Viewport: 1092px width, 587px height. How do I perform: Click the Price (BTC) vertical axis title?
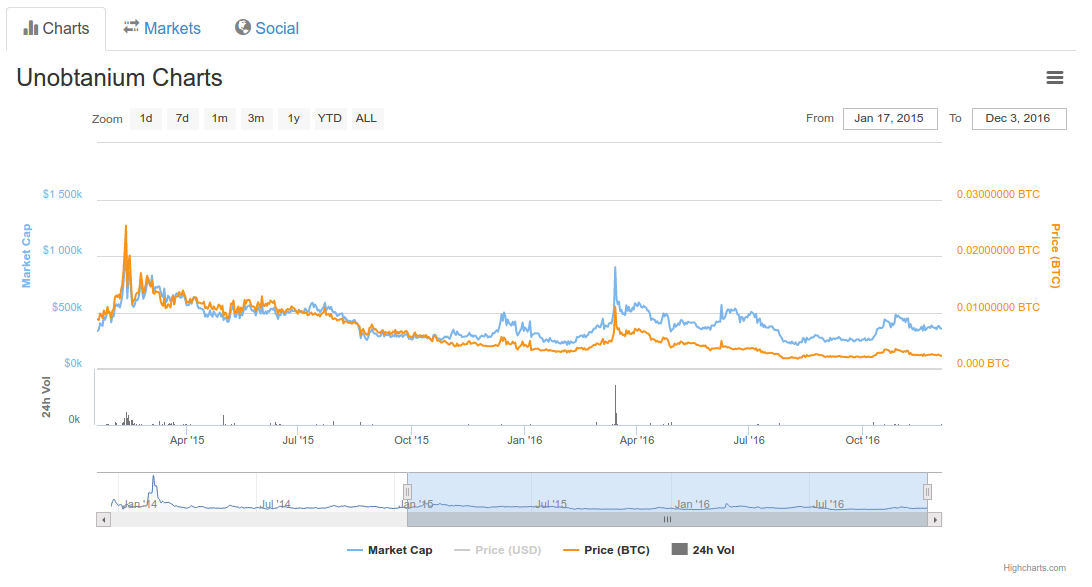tap(1056, 256)
